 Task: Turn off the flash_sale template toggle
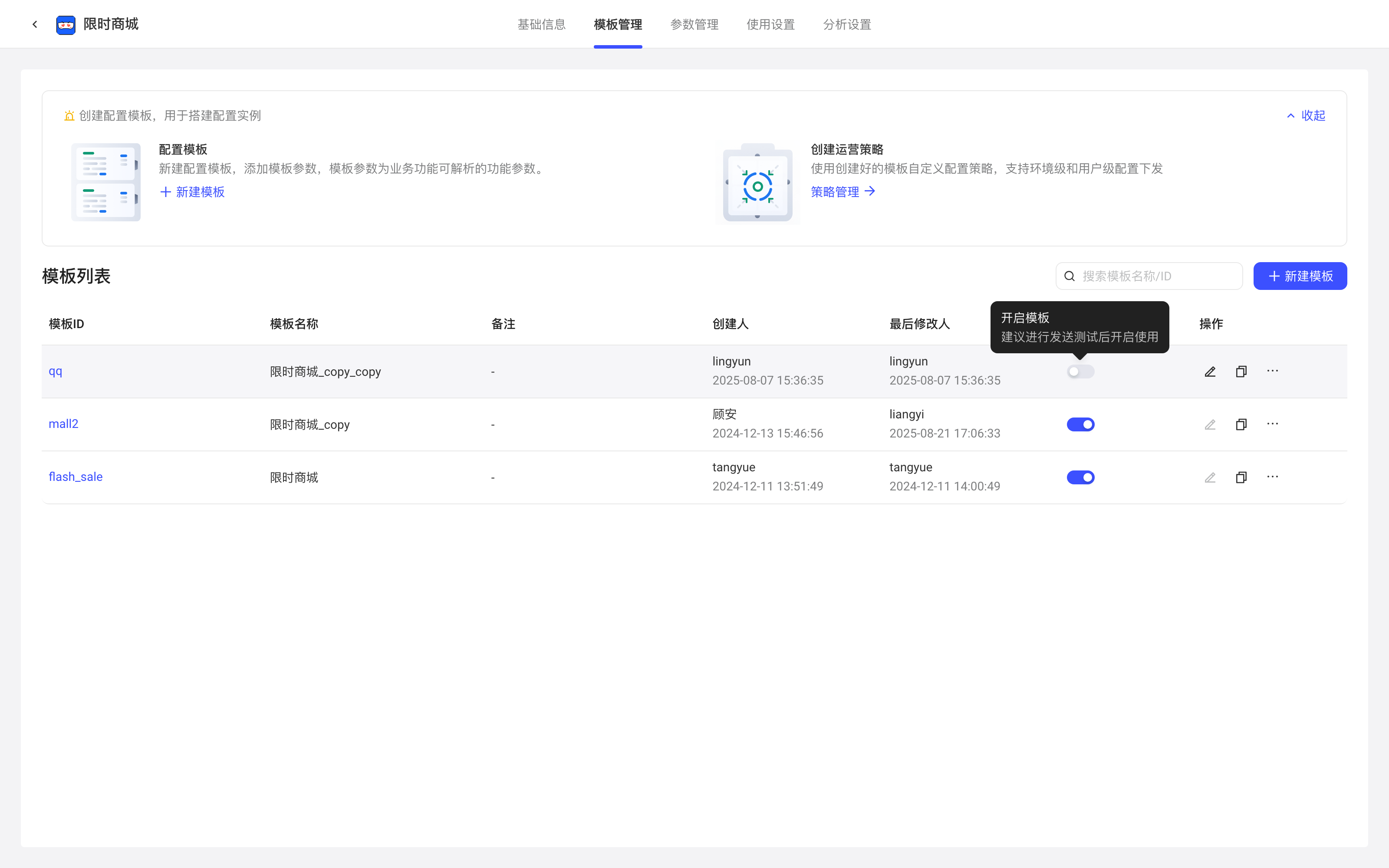click(1080, 477)
